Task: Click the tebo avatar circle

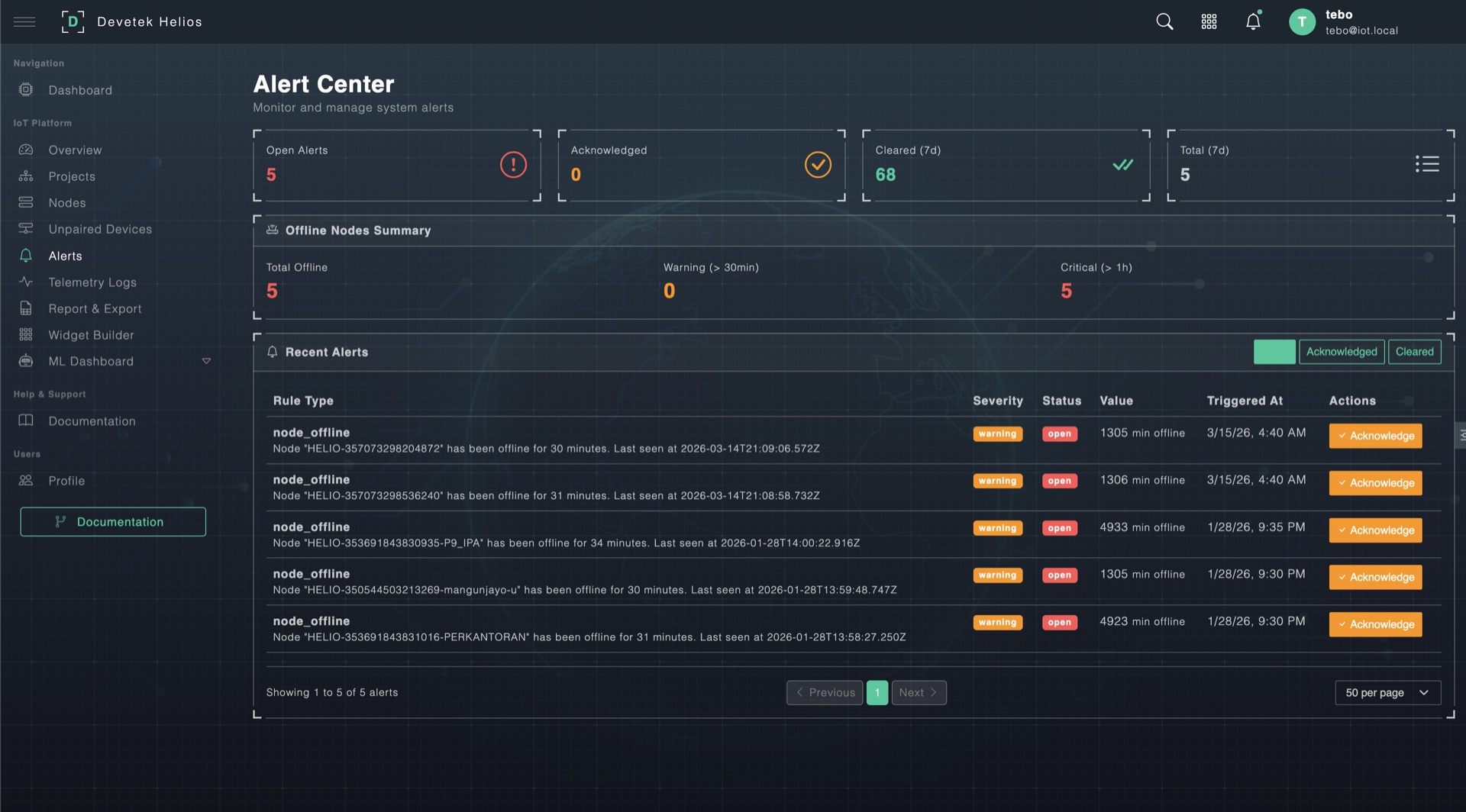Action: (1303, 21)
